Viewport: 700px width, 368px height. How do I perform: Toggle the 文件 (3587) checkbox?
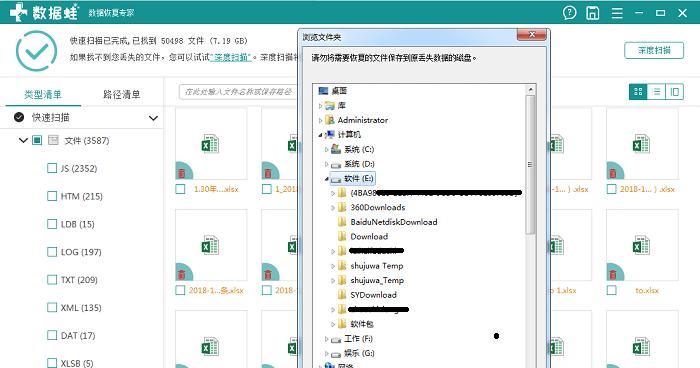click(37, 140)
